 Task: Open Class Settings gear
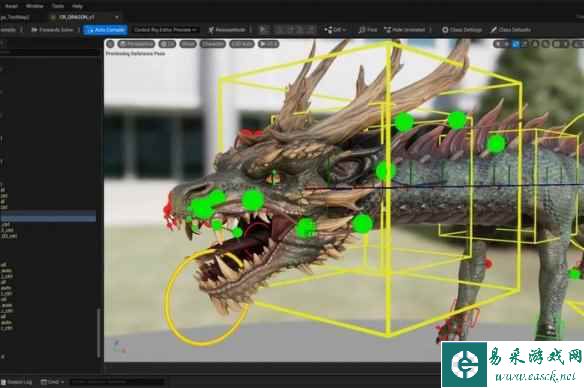pyautogui.click(x=462, y=30)
